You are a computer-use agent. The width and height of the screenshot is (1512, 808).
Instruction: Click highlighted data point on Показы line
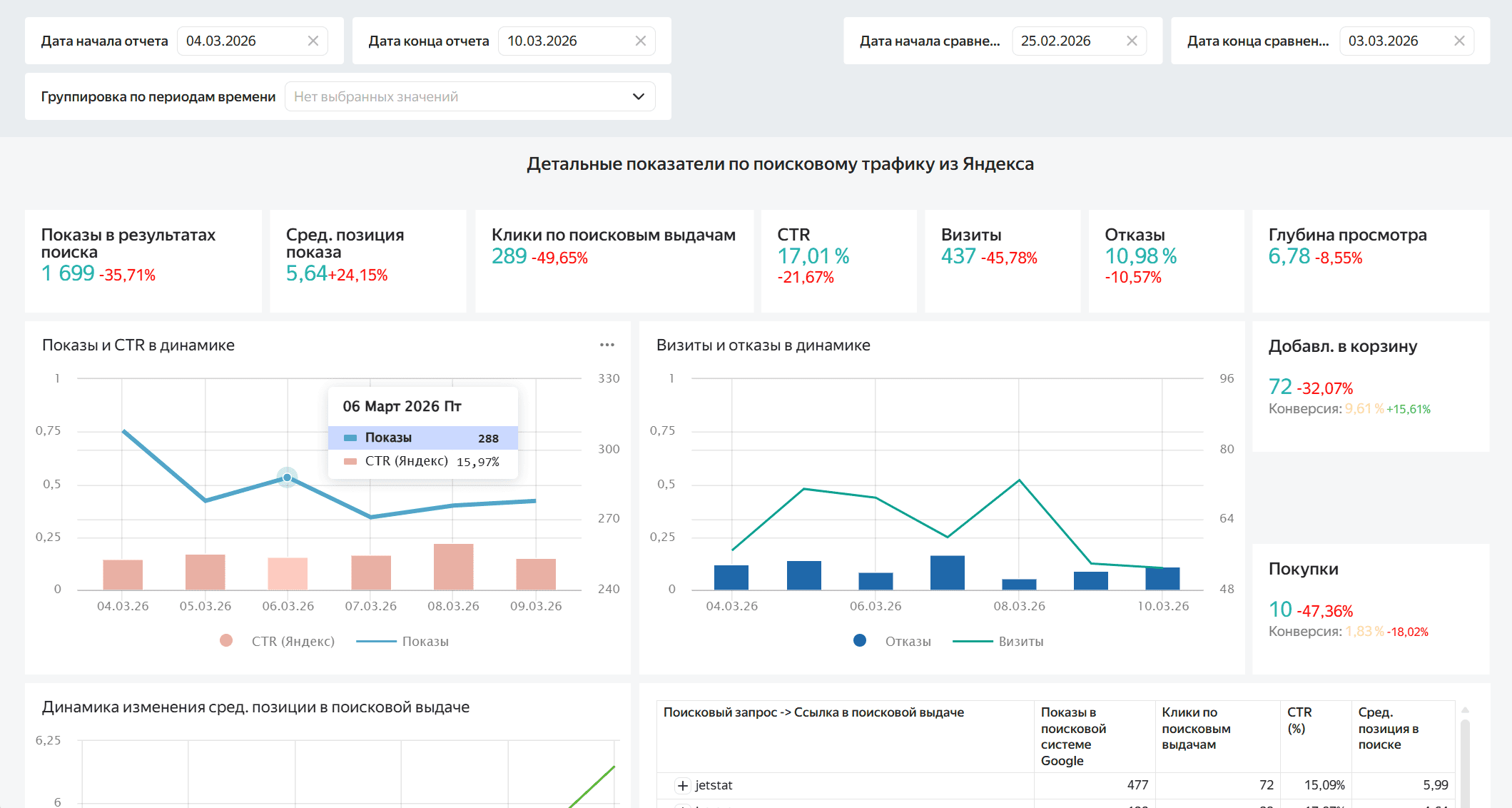(287, 478)
